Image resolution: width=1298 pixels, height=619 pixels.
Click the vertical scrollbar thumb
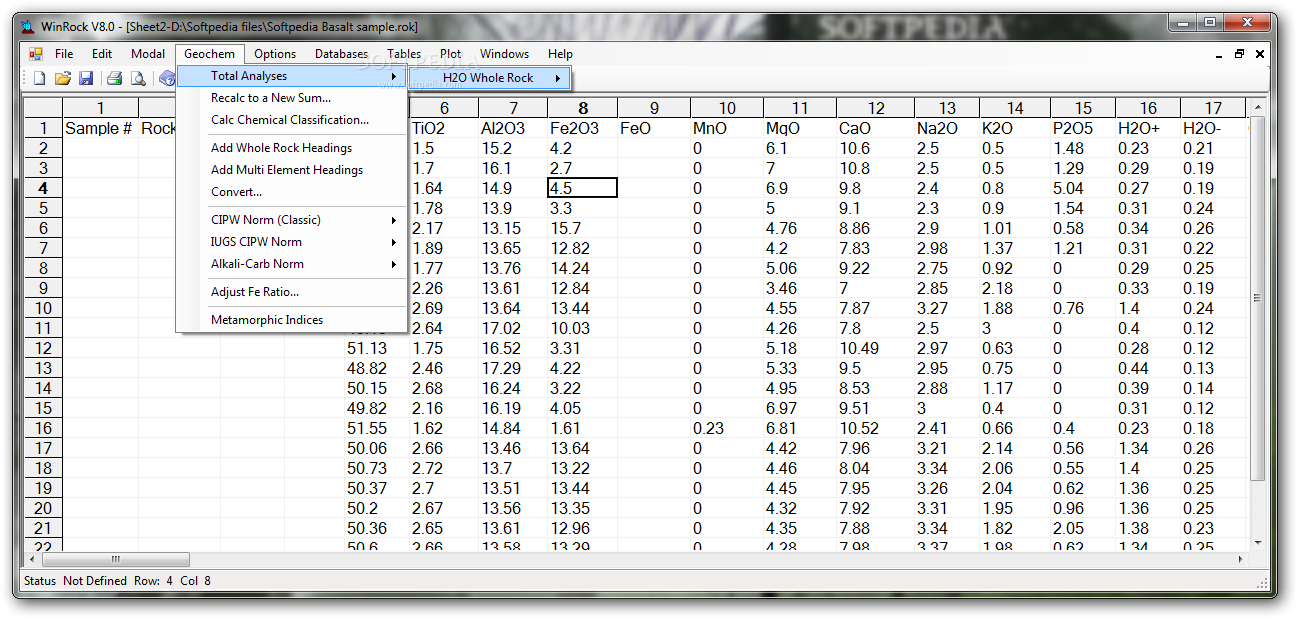[1258, 297]
